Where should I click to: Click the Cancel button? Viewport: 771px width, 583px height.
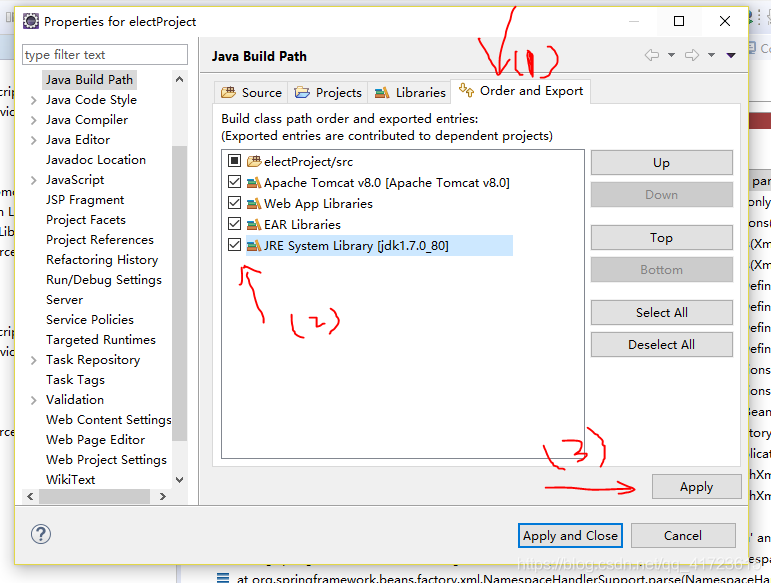[683, 535]
